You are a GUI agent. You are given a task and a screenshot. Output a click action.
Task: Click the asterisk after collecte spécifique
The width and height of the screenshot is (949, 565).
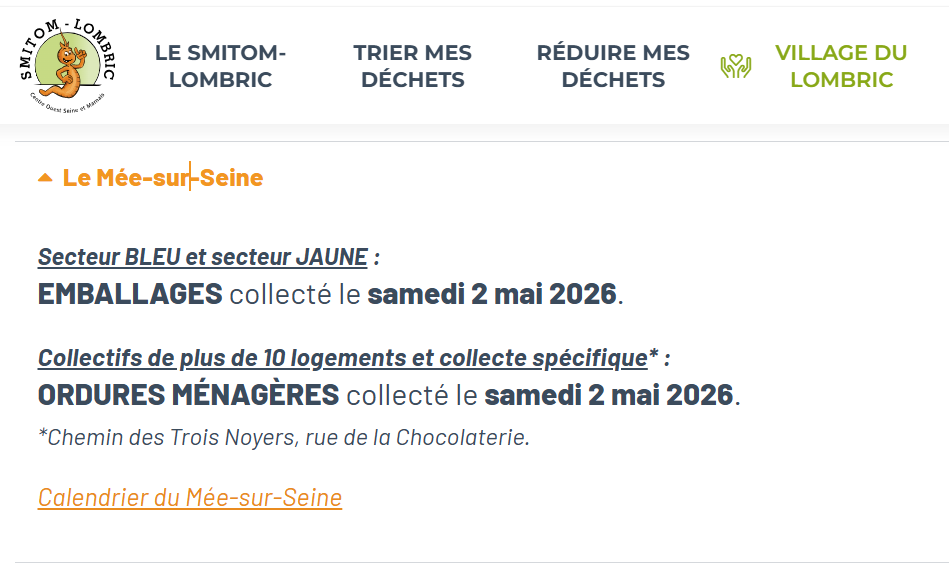653,355
